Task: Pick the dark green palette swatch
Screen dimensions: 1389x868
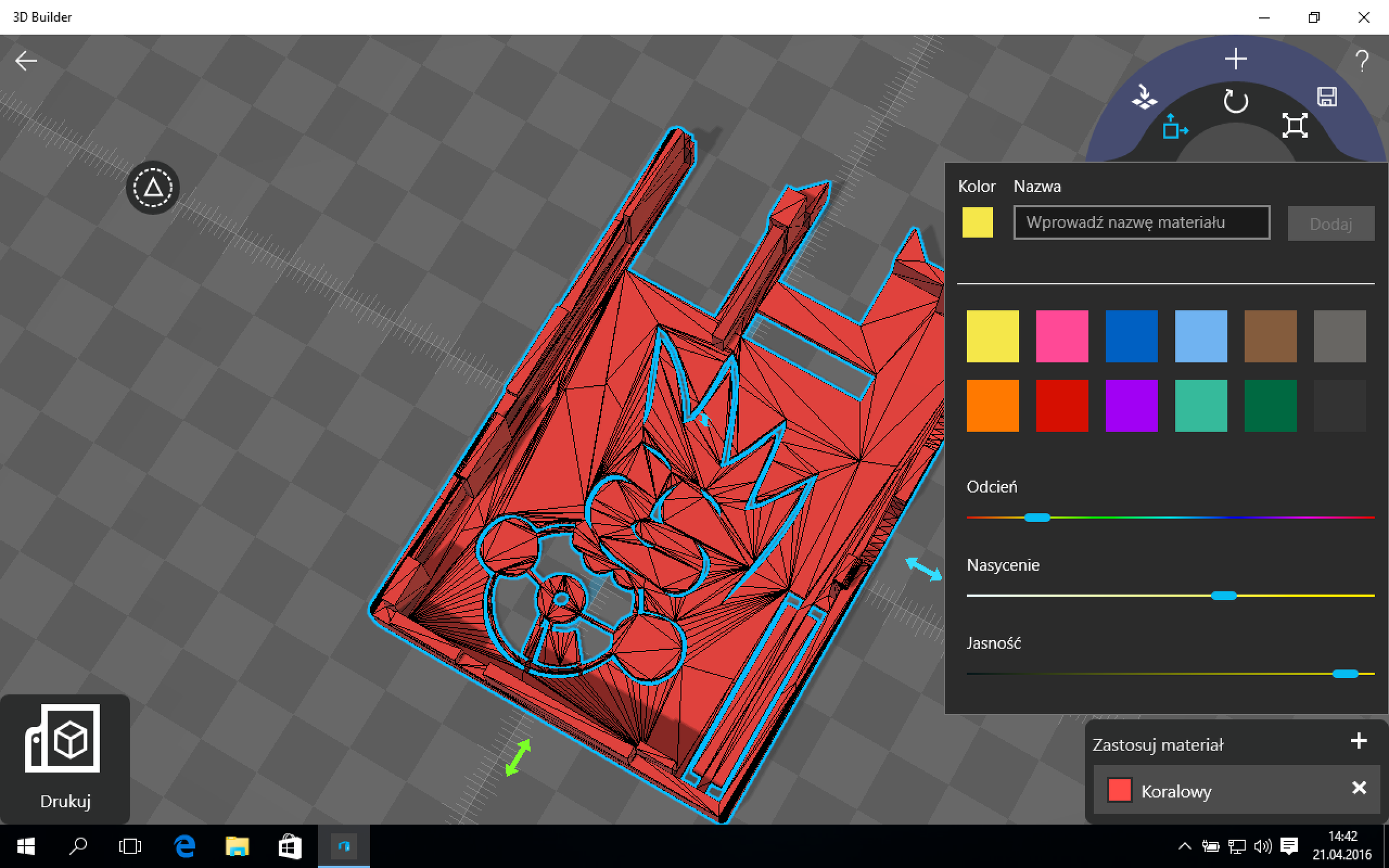Action: pos(1270,406)
